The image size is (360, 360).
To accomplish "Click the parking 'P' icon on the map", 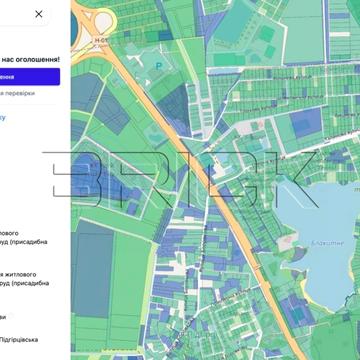I will [x=159, y=66].
